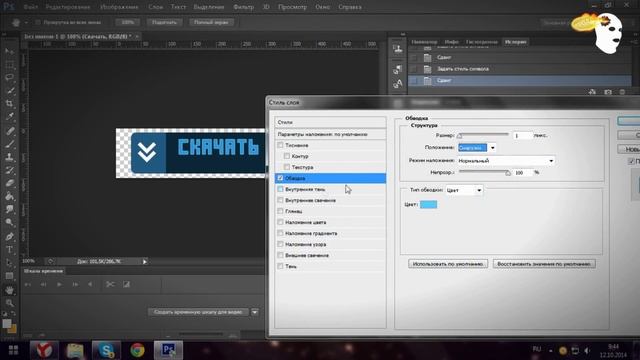Select the Paint Bucket tool

9,196
